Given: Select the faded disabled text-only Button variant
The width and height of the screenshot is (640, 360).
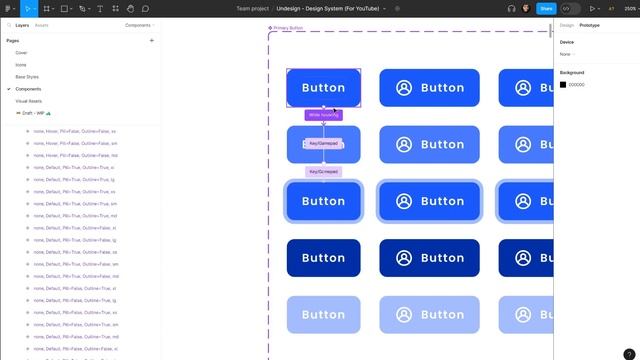Looking at the screenshot, I should (324, 315).
